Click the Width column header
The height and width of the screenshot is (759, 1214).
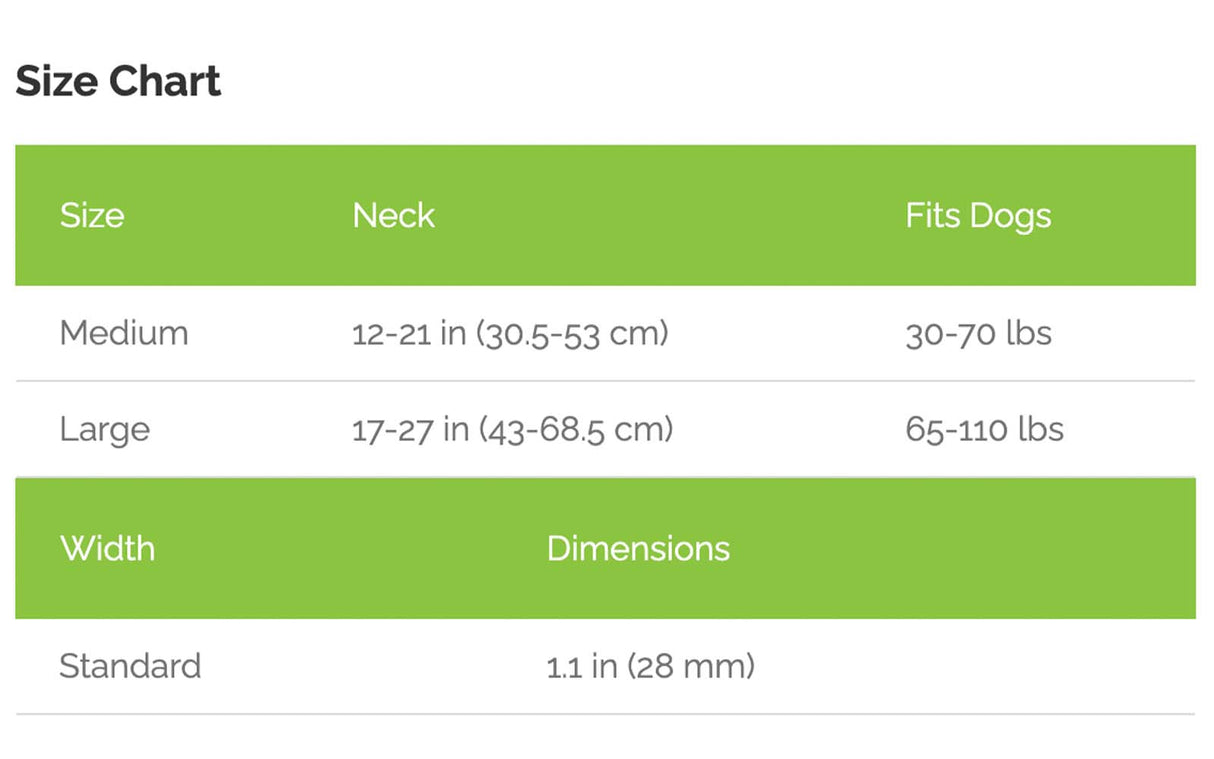click(x=107, y=548)
